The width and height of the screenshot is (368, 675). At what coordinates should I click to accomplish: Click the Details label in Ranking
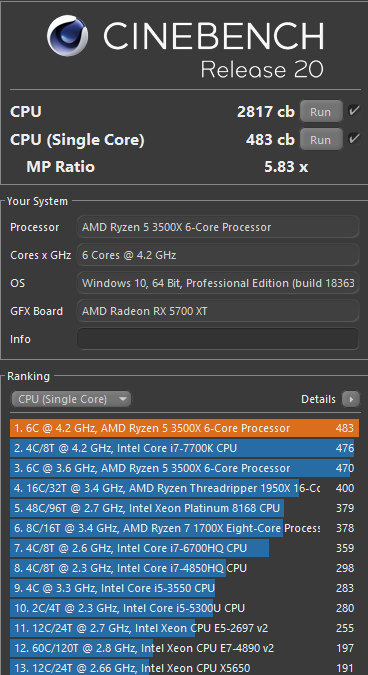(318, 399)
